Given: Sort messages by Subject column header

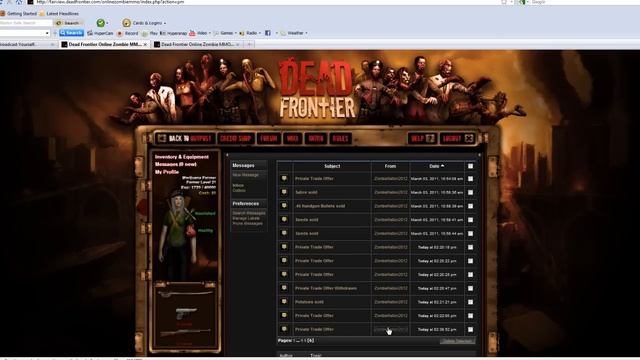Looking at the screenshot, I should 332,166.
